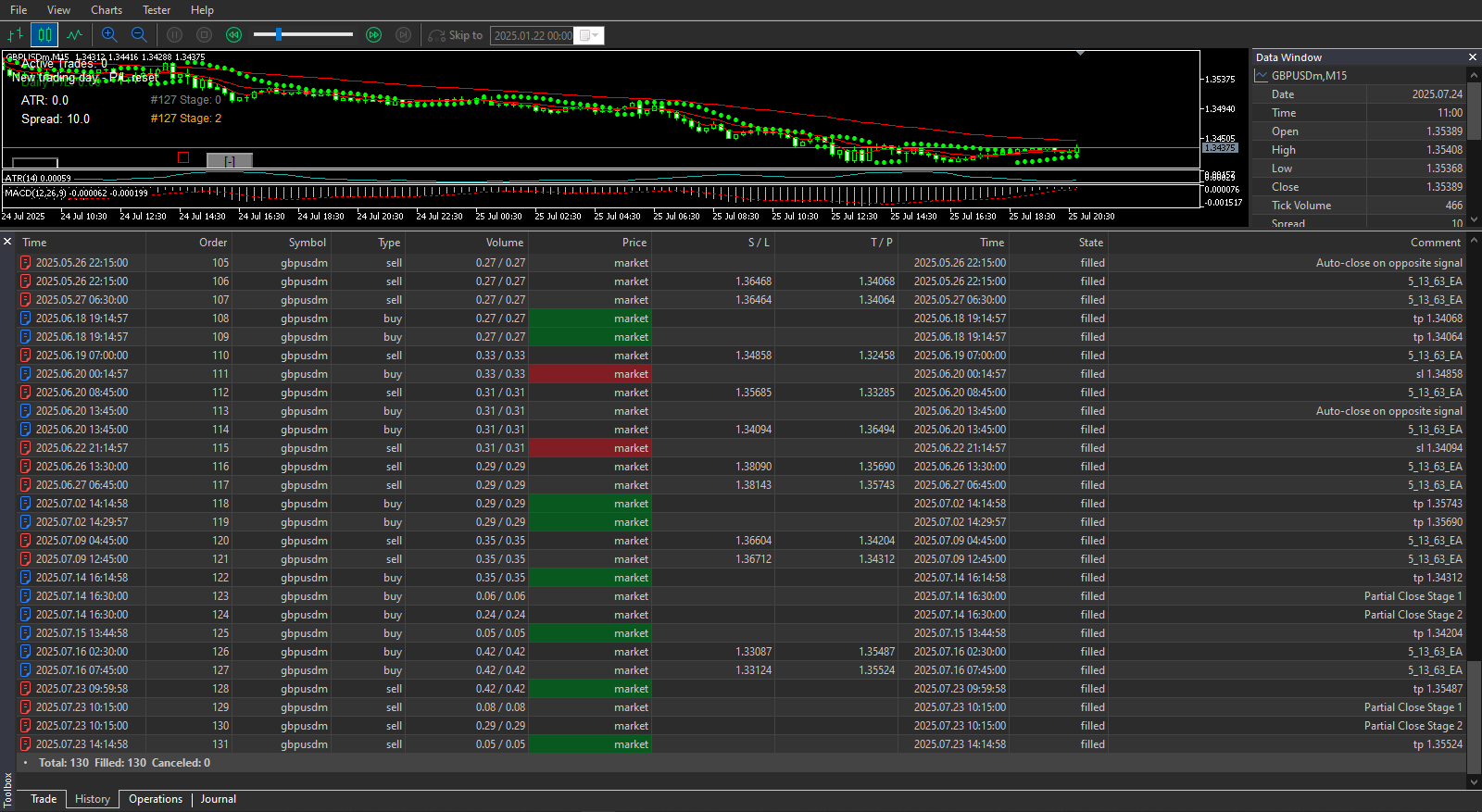This screenshot has height=812, width=1482.
Task: Close the Data Window panel
Action: tap(1473, 57)
